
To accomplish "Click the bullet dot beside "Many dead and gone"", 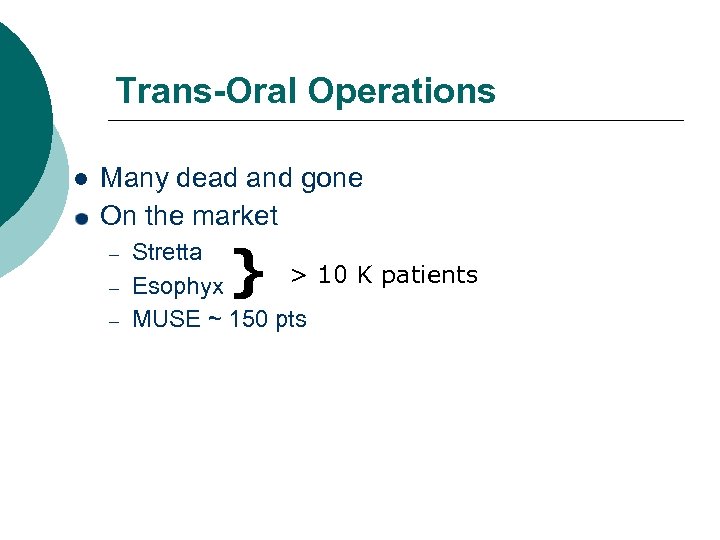I will coord(82,180).
